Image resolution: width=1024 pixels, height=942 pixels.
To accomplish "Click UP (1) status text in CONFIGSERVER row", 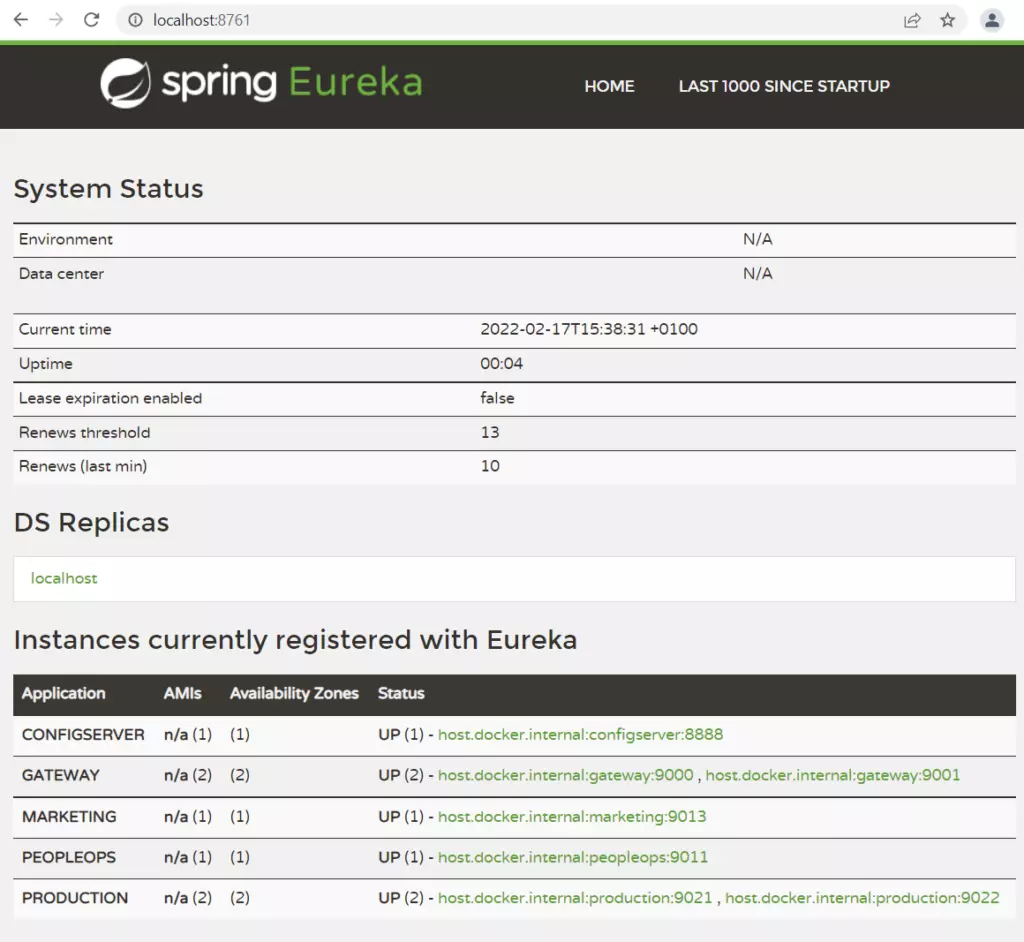I will coord(401,734).
